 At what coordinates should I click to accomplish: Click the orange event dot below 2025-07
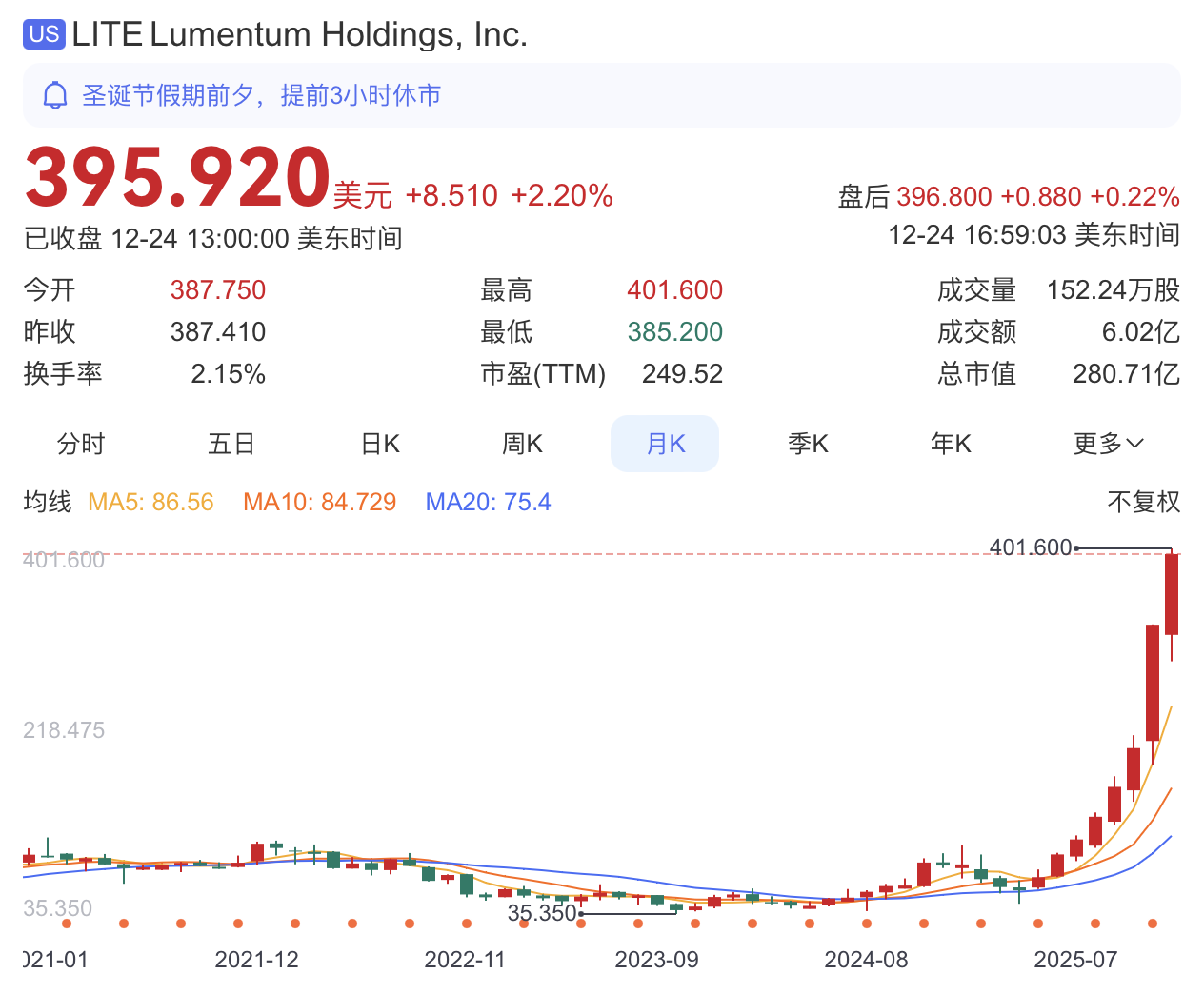tap(1095, 924)
